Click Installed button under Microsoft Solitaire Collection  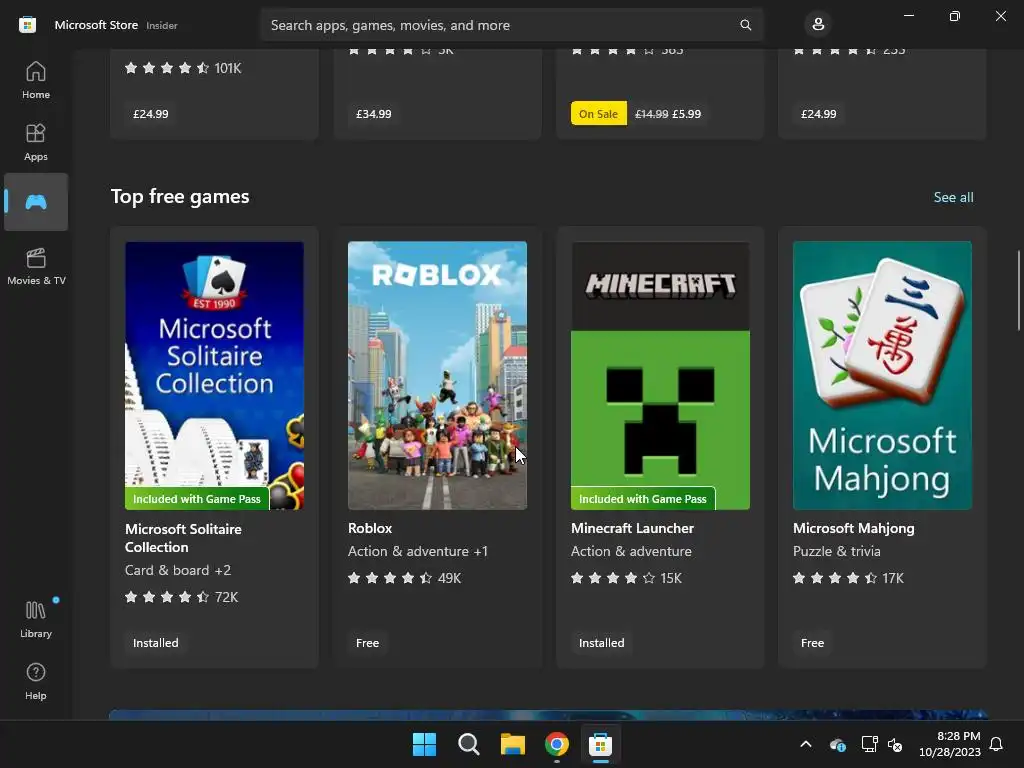click(x=155, y=643)
